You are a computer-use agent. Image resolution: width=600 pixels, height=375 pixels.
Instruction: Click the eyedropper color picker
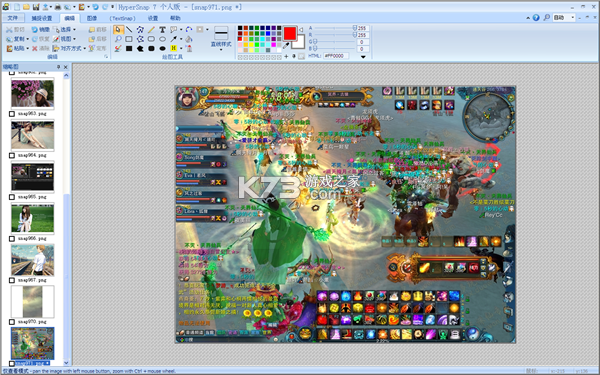286,46
